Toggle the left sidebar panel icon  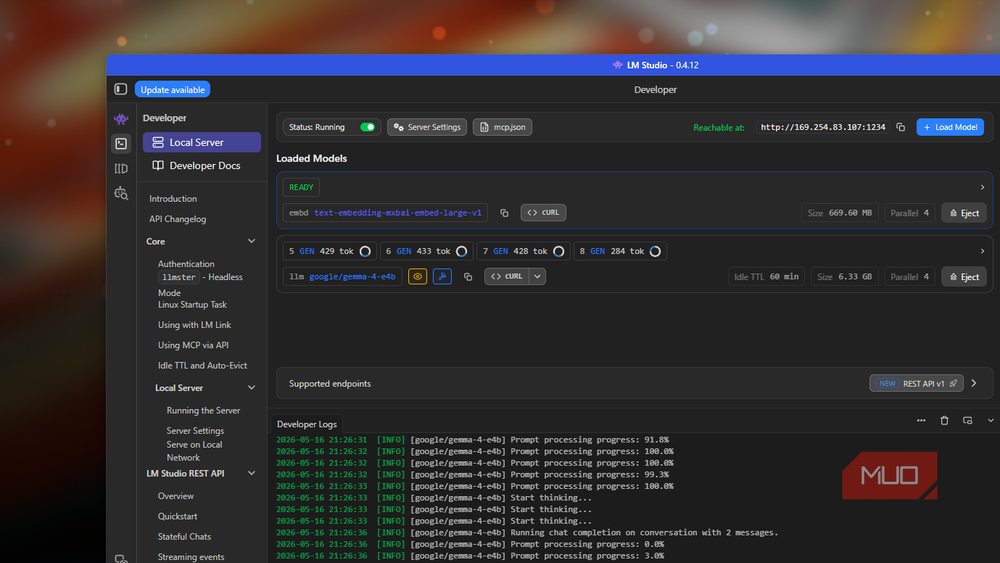(x=121, y=89)
